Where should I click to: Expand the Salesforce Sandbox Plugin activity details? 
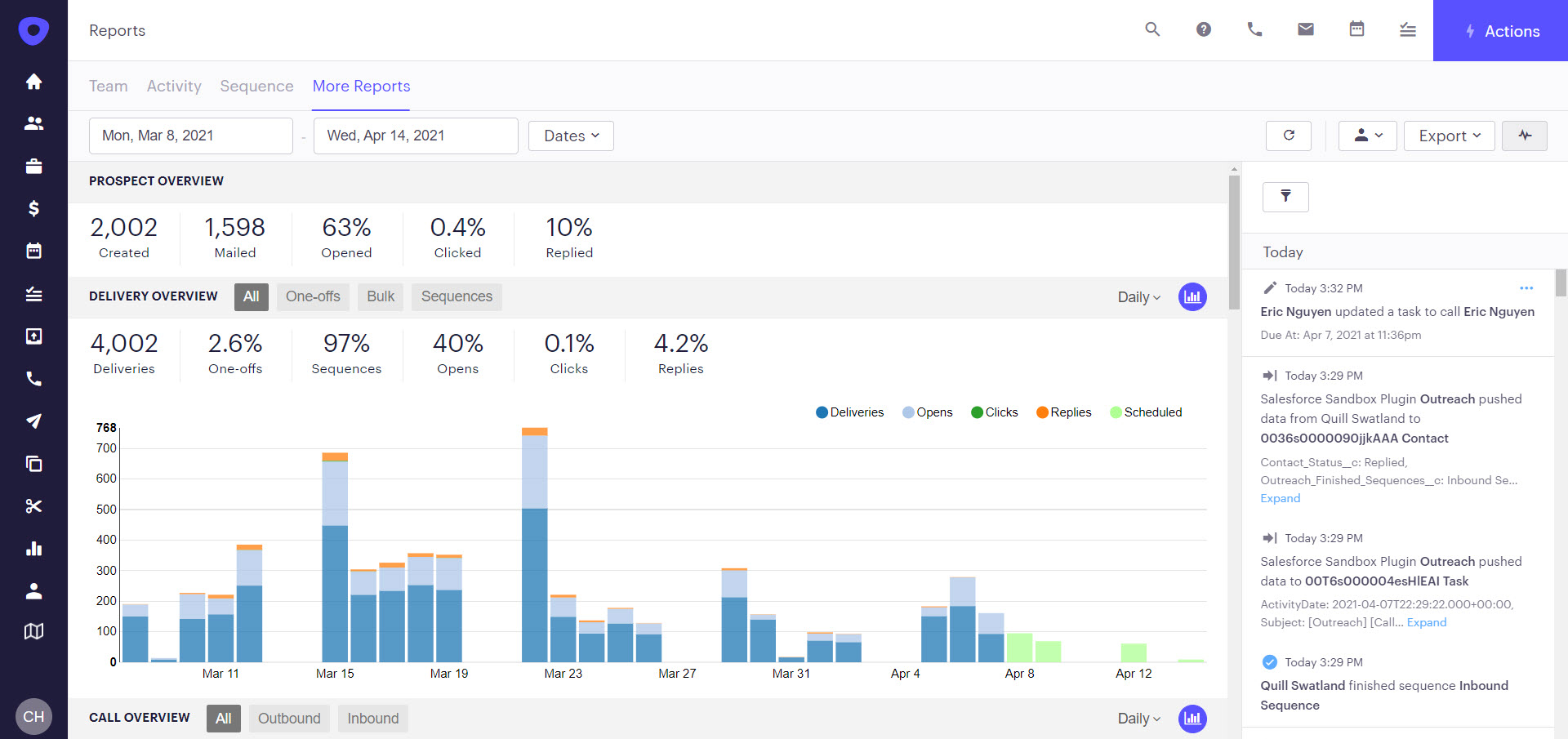(1280, 498)
